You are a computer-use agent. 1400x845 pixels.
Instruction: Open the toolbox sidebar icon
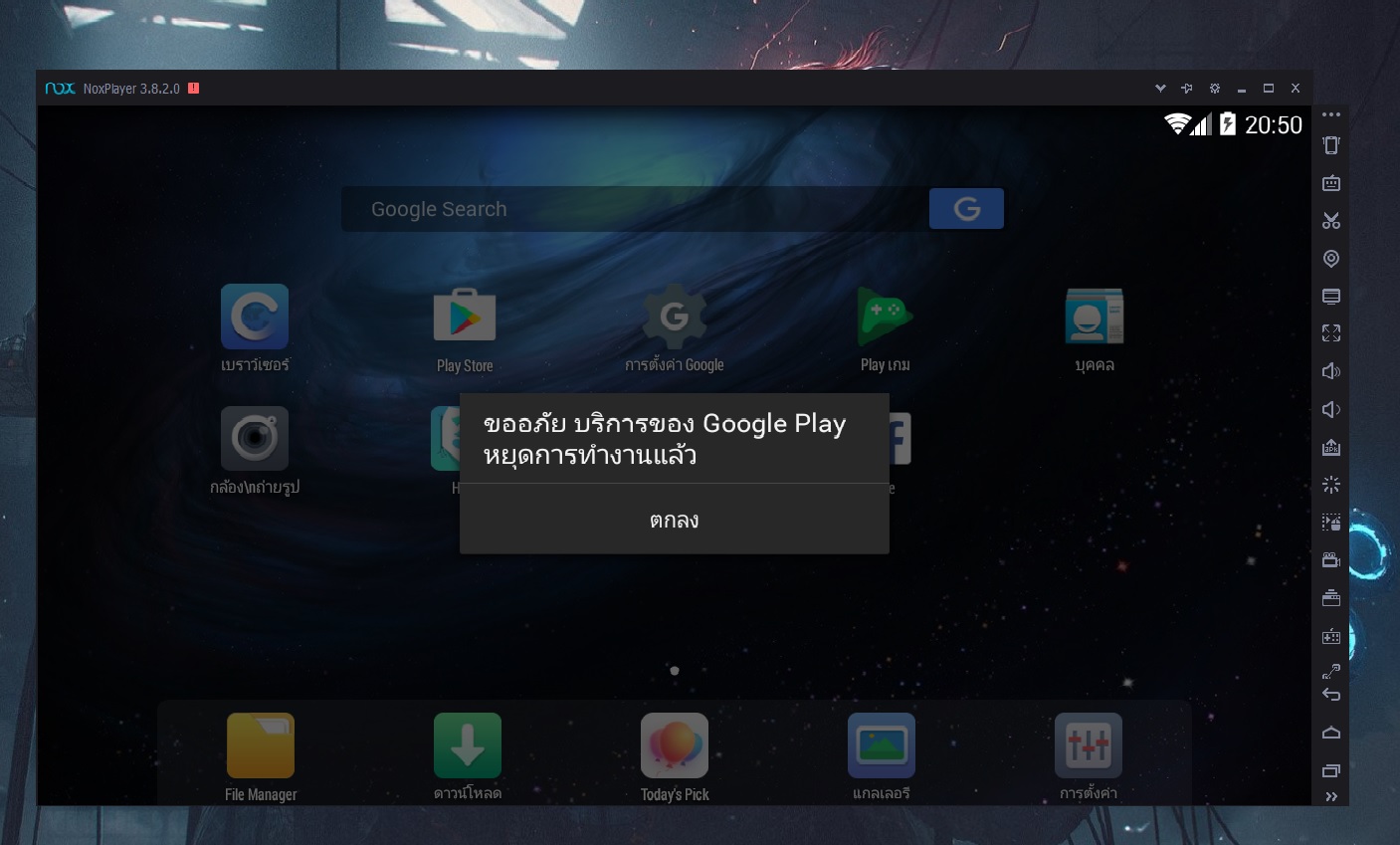point(1331,598)
